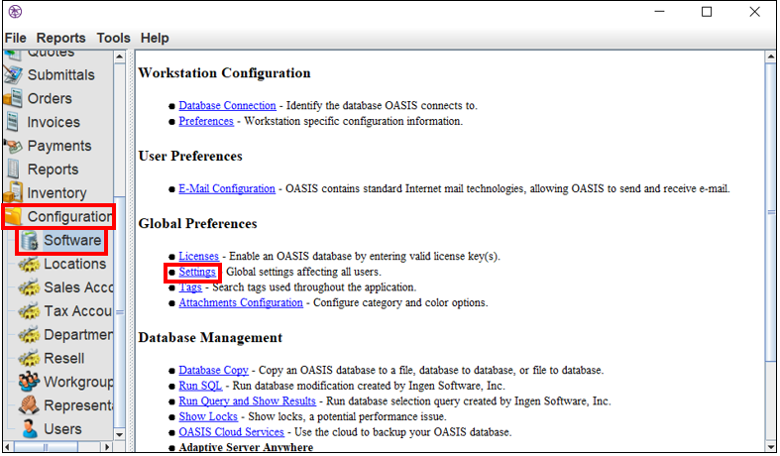The width and height of the screenshot is (780, 456).
Task: Click the Departments gear icon
Action: 29,334
